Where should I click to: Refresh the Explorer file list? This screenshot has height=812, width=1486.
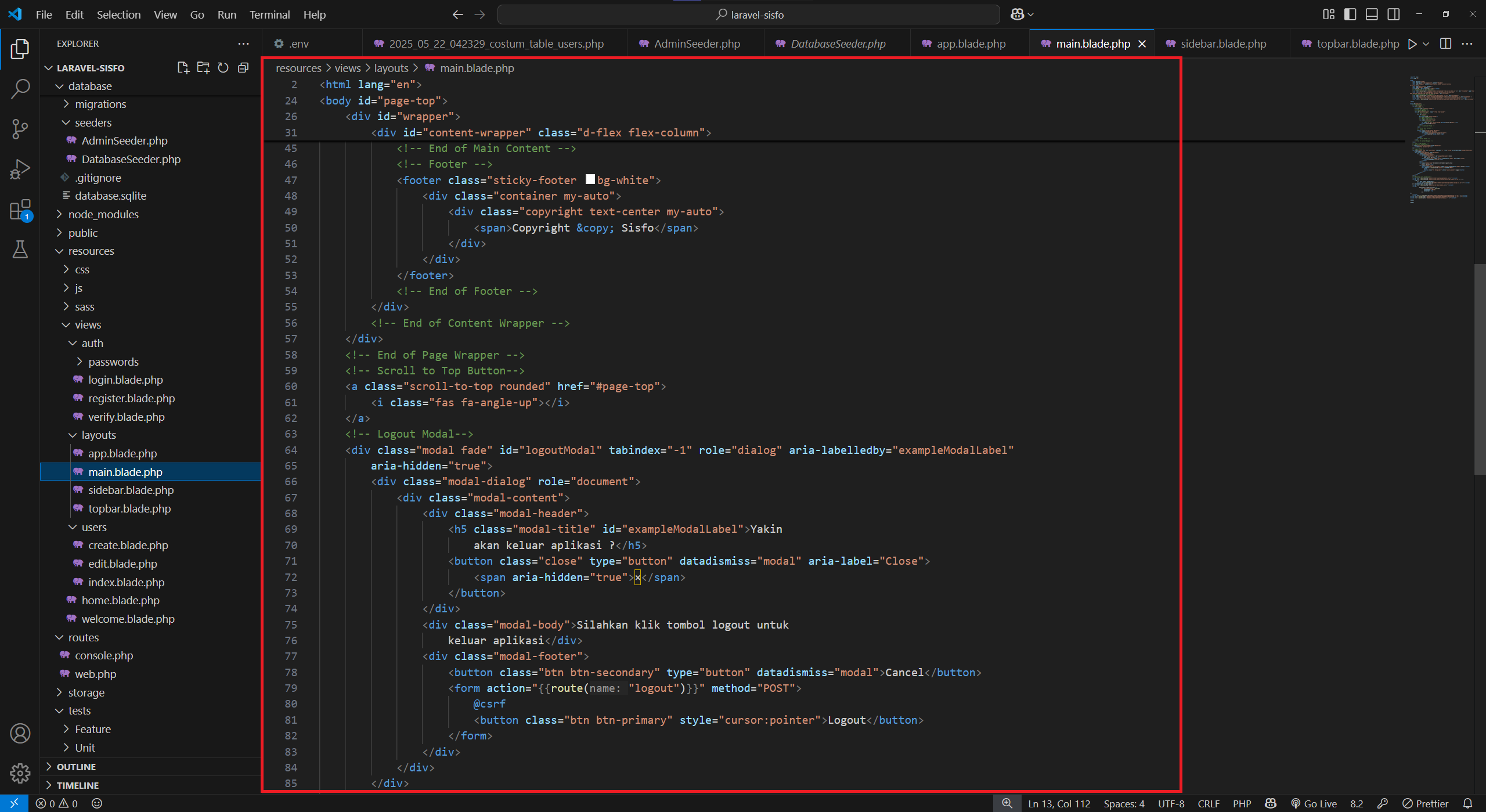[223, 67]
